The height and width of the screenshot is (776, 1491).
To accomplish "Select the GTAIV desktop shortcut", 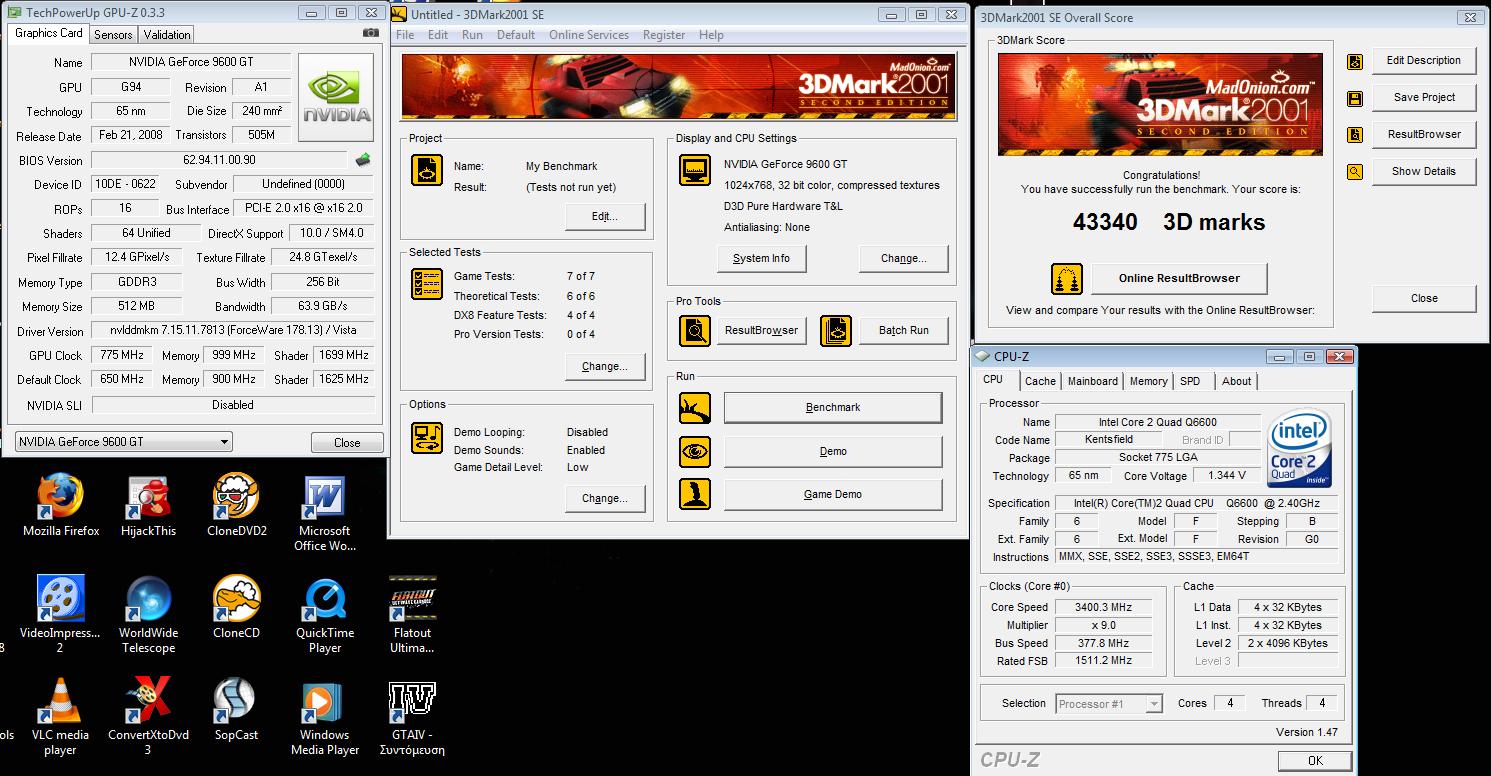I will (412, 716).
